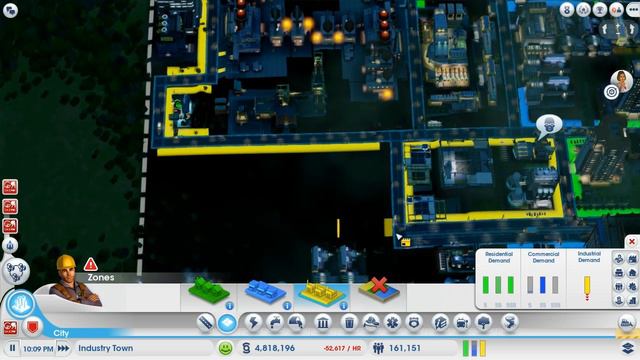Image resolution: width=640 pixels, height=360 pixels.
Task: Select the yellow Industrial zone tool
Action: click(322, 292)
